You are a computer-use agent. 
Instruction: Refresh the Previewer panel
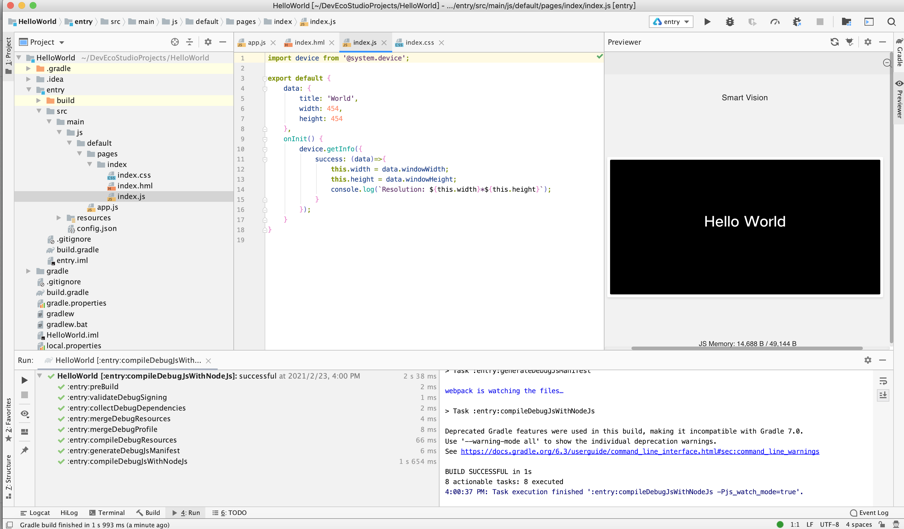click(834, 42)
